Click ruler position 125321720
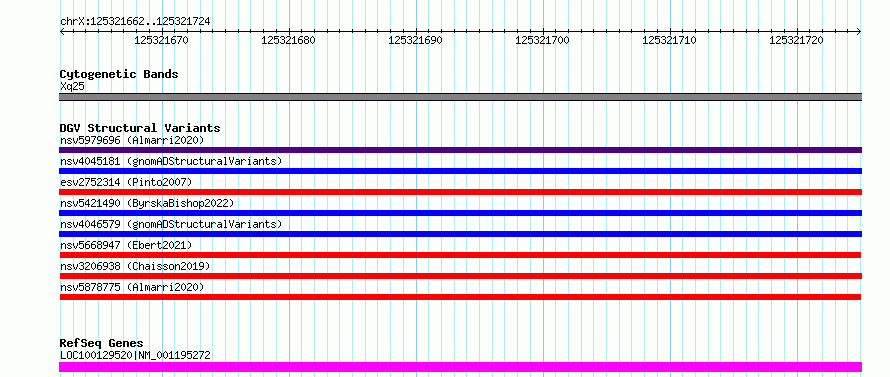The width and height of the screenshot is (890, 377). pos(797,40)
